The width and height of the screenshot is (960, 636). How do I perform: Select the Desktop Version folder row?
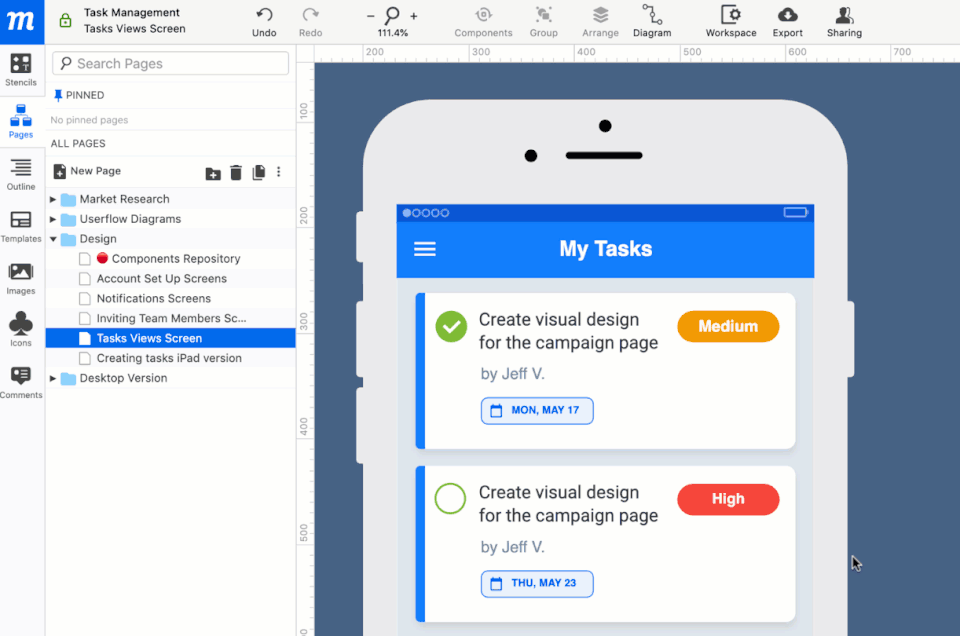pos(170,378)
